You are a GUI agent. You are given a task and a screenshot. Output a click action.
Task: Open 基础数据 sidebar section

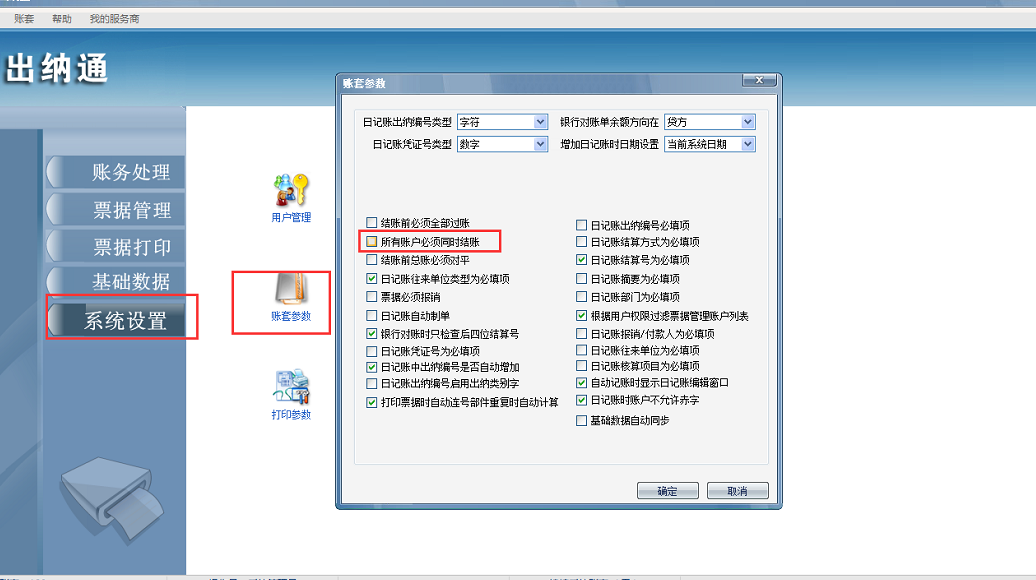116,282
